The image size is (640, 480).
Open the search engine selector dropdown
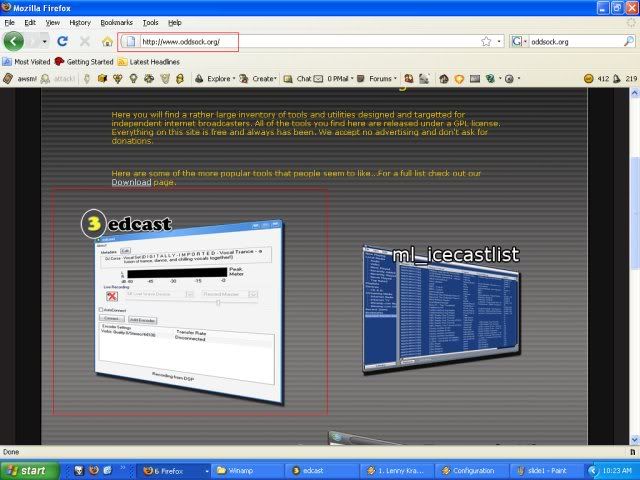click(525, 41)
